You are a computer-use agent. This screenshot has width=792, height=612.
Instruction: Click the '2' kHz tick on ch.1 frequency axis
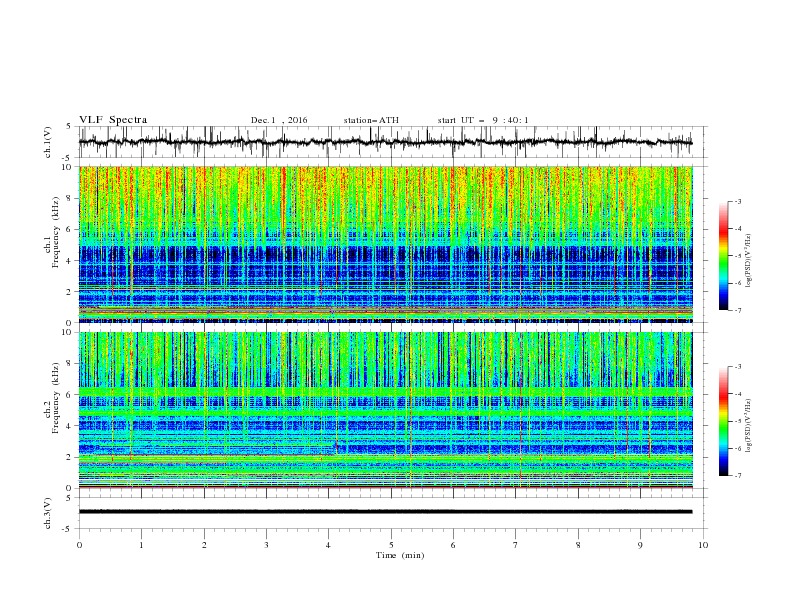pyautogui.click(x=69, y=291)
